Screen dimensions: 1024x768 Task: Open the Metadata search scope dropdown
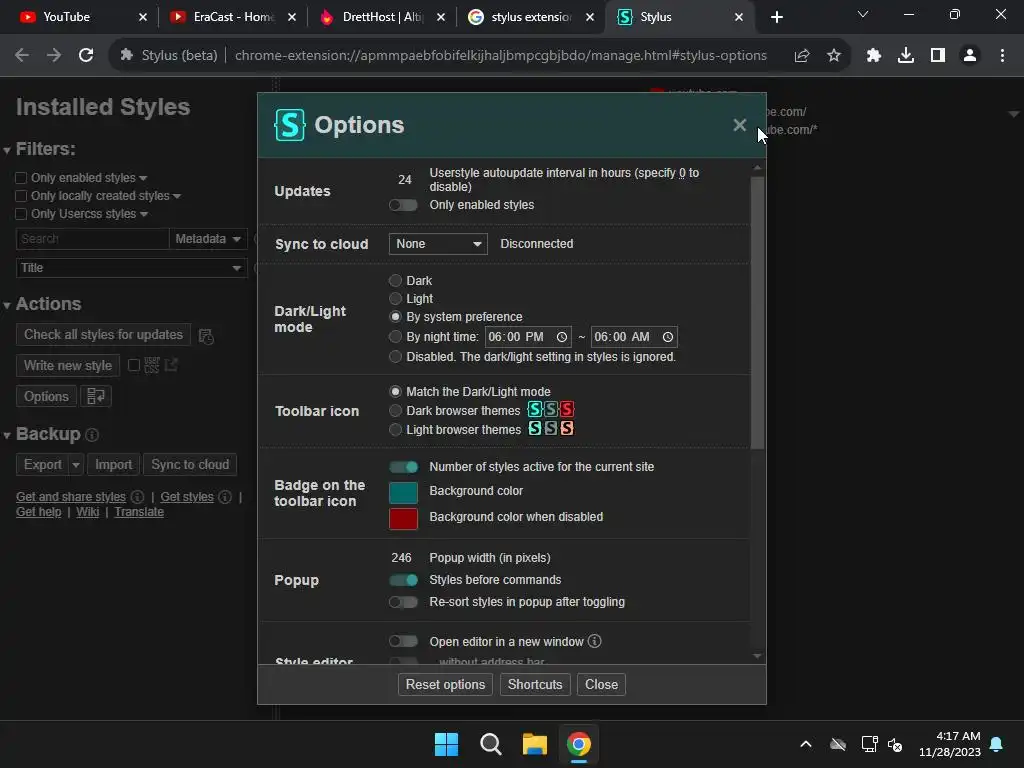pos(208,239)
